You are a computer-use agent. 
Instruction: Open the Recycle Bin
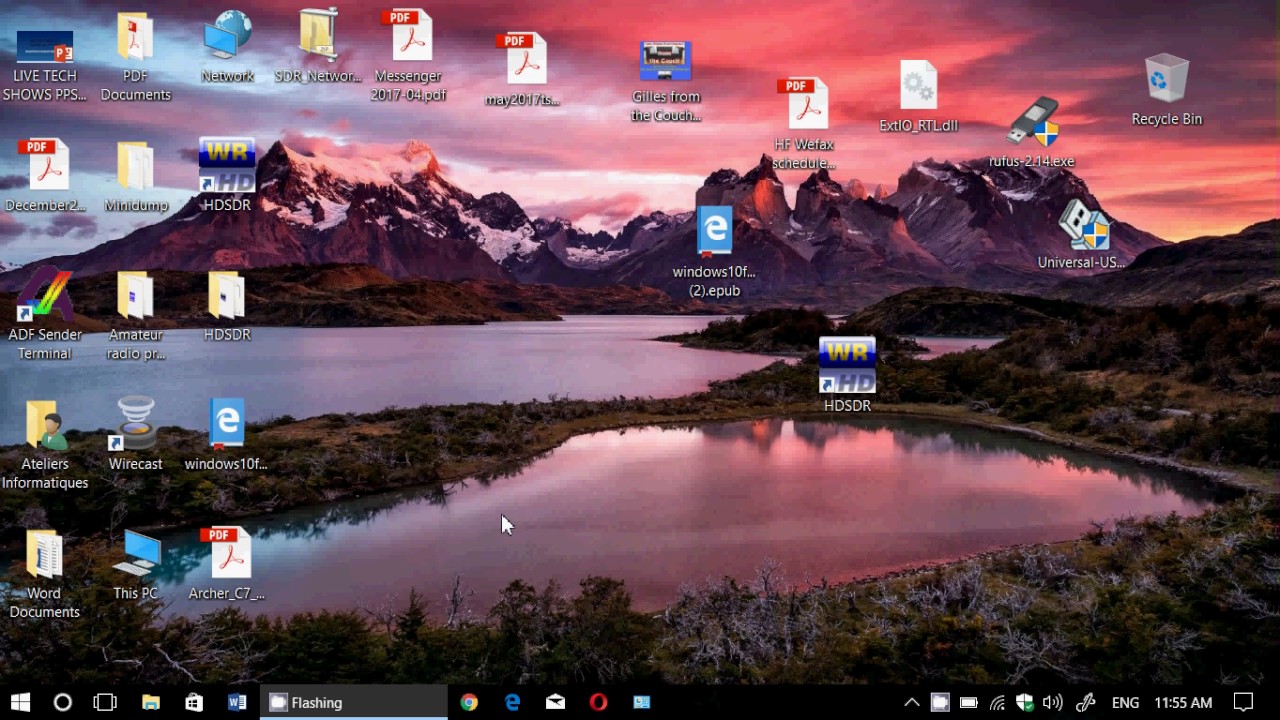(1166, 90)
